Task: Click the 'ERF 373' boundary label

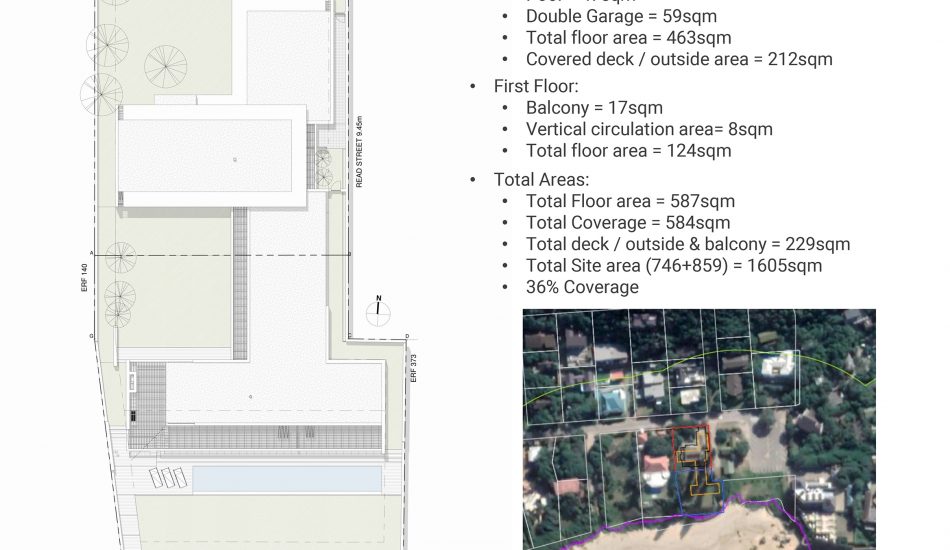Action: pyautogui.click(x=414, y=368)
